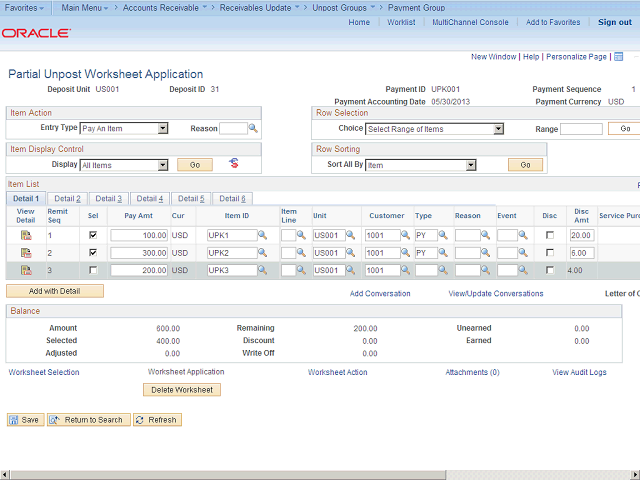This screenshot has height=480, width=640.
Task: Expand the Entry Type dropdown
Action: [162, 128]
